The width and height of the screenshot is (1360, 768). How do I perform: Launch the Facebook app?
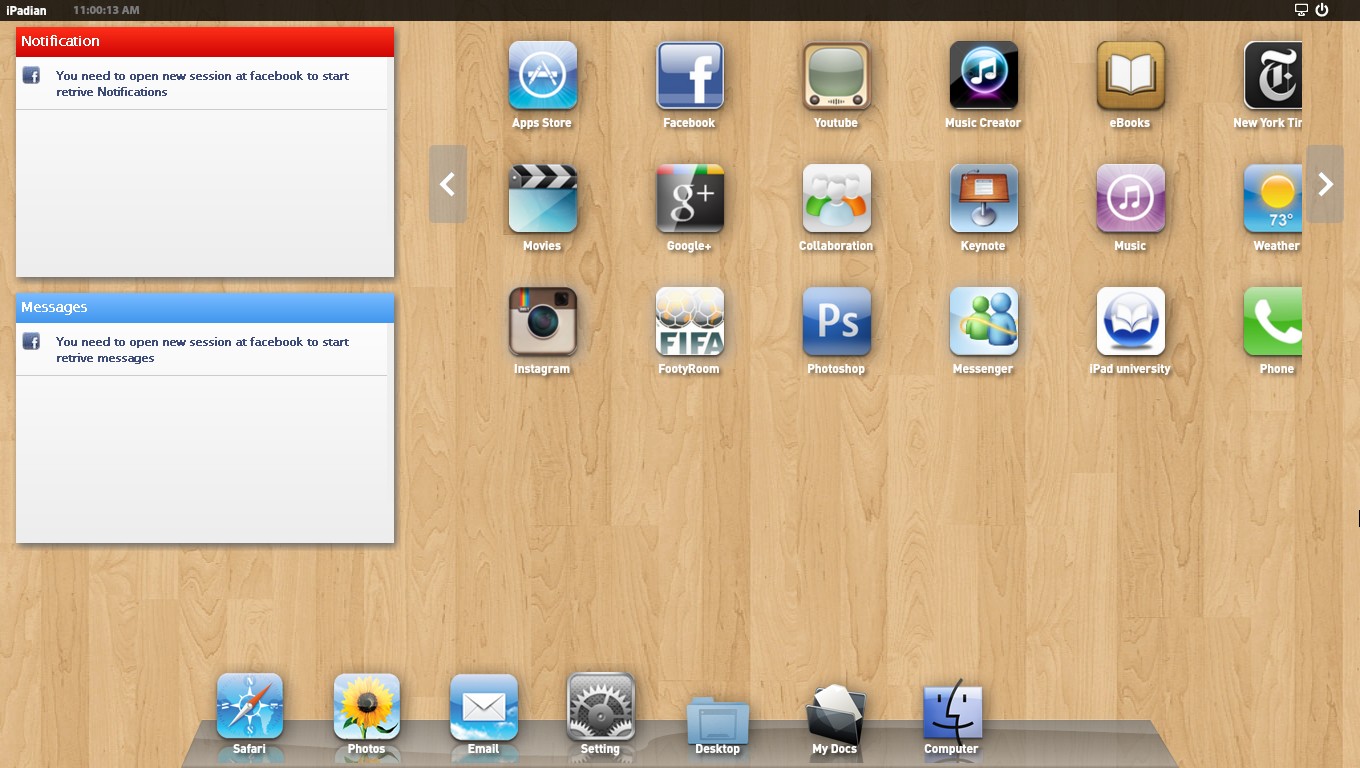pyautogui.click(x=689, y=75)
